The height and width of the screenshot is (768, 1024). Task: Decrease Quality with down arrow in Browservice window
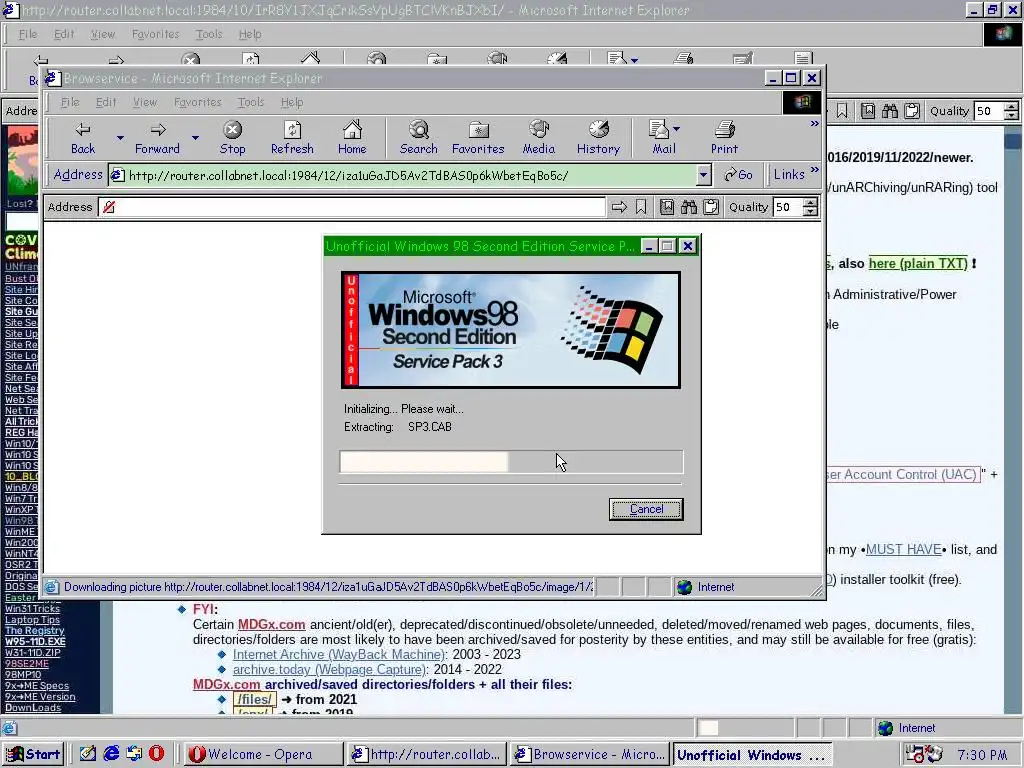[810, 212]
